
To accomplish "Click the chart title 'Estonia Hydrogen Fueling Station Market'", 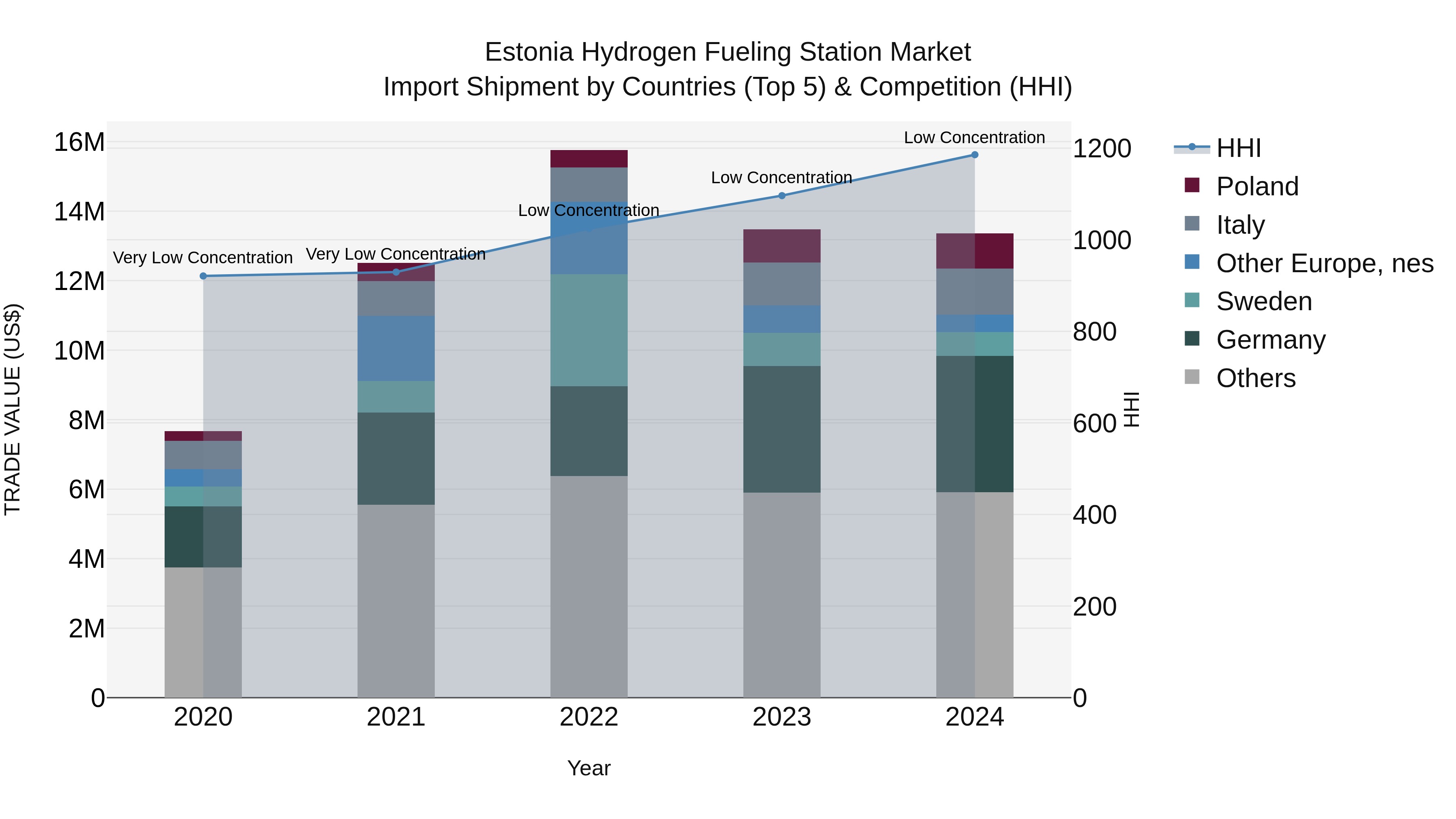I will coord(728,52).
